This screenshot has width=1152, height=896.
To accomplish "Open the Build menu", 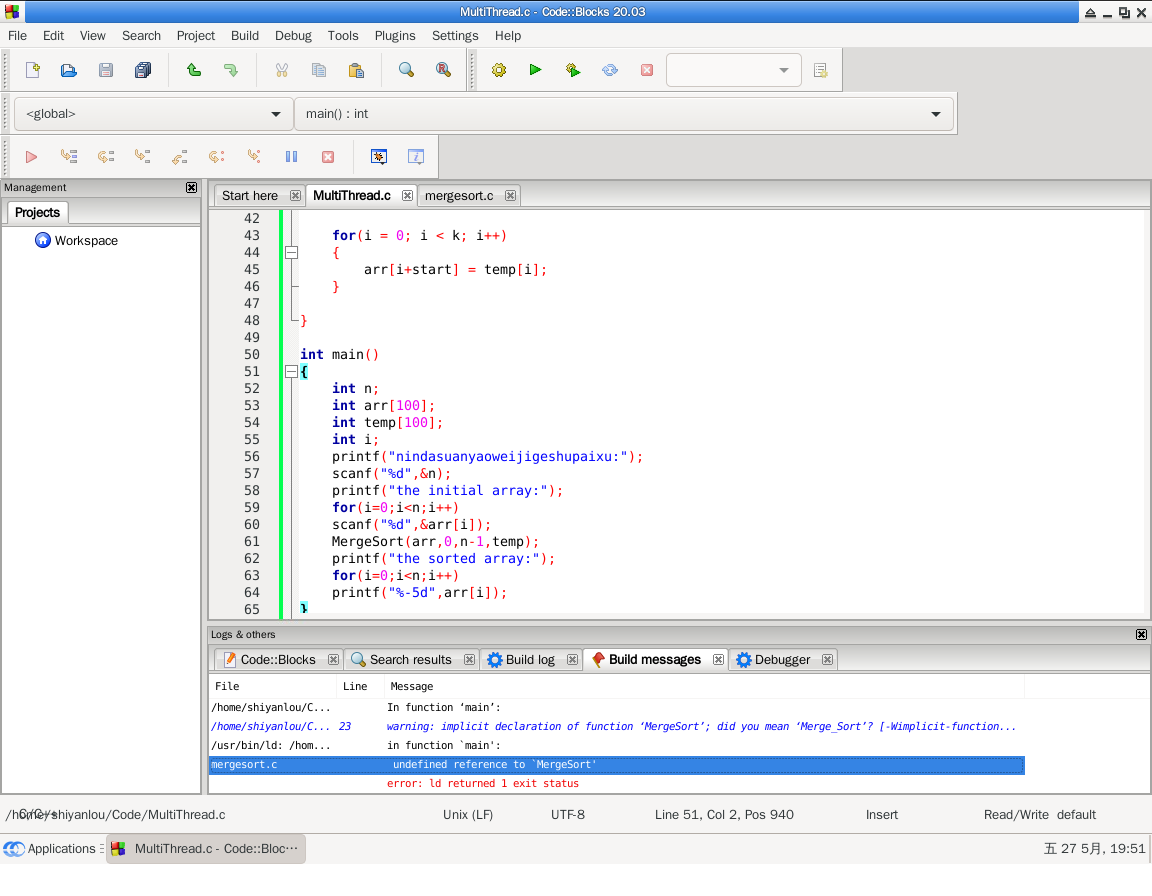I will (245, 35).
